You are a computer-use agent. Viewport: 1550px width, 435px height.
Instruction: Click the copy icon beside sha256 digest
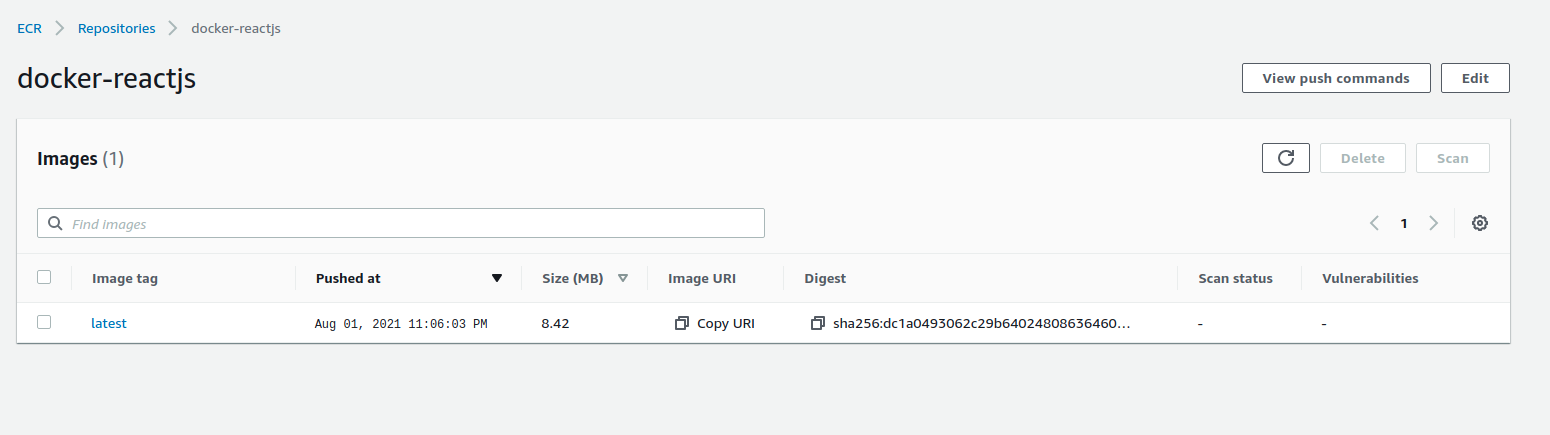(x=818, y=323)
